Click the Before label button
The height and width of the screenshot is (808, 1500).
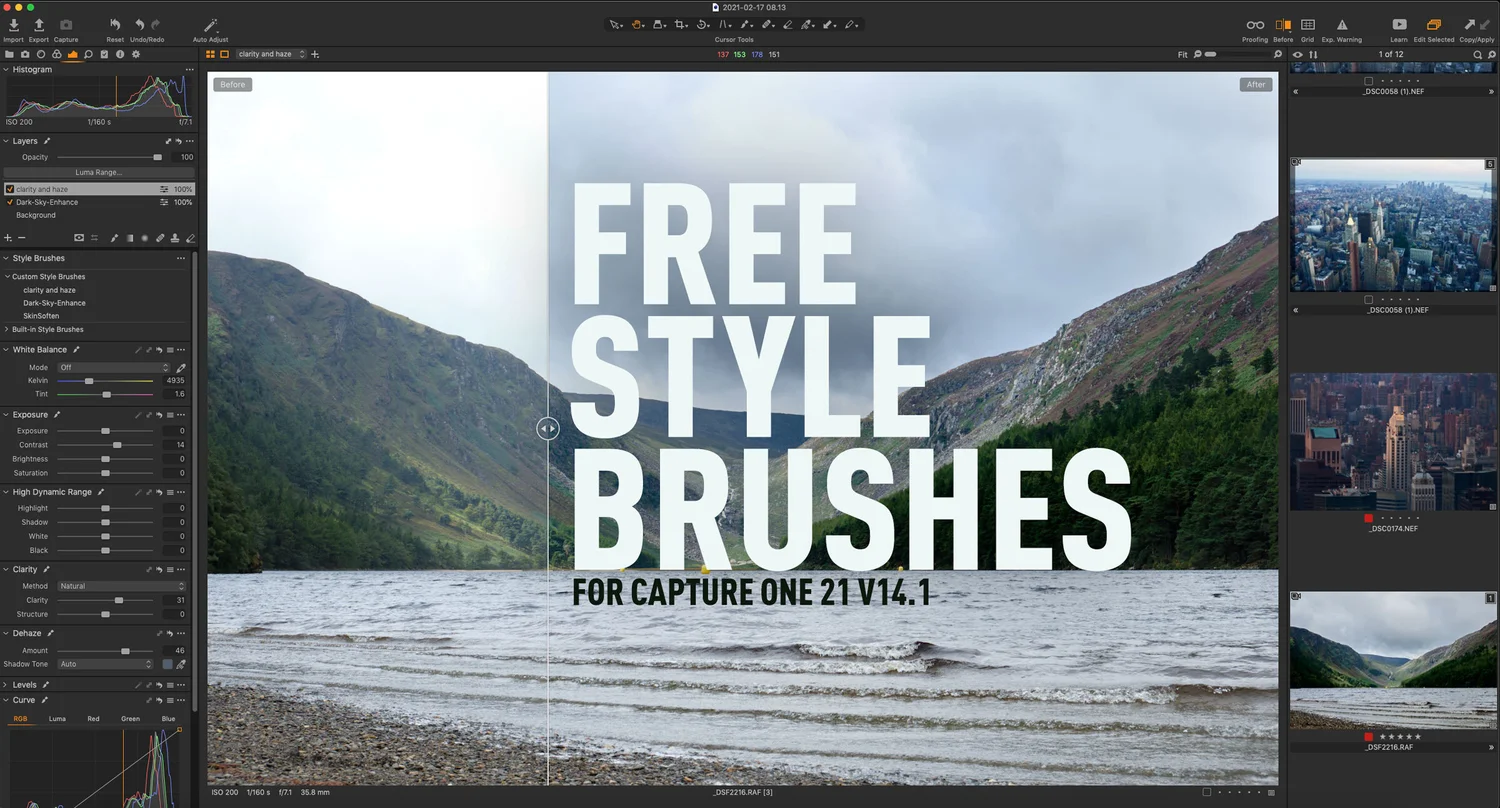[x=233, y=85]
